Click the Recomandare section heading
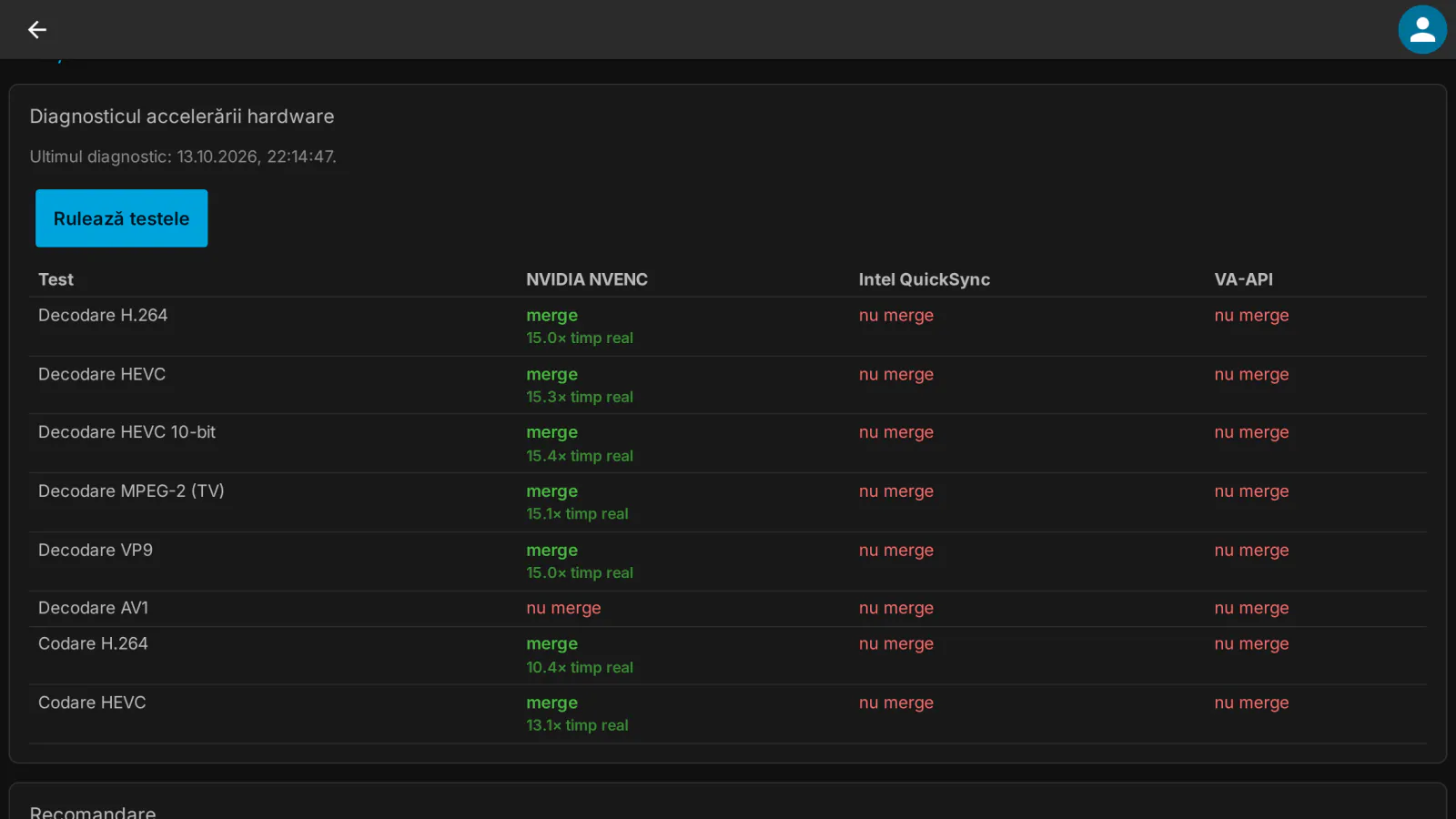 click(93, 812)
